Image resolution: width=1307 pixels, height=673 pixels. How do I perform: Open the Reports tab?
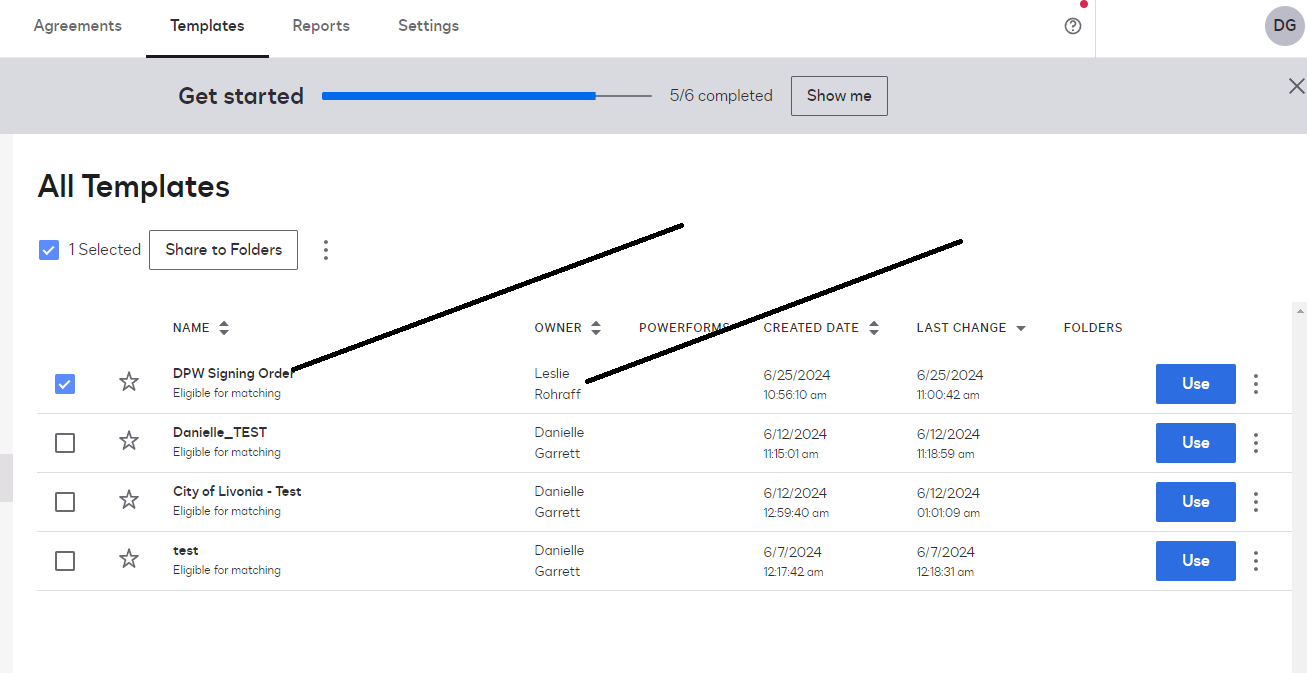tap(321, 26)
